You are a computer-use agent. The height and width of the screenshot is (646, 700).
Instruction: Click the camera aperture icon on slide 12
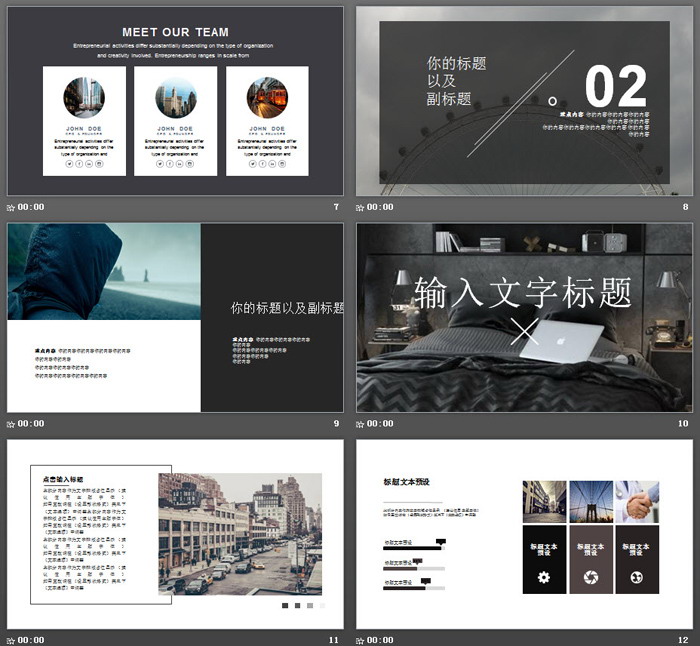[590, 577]
